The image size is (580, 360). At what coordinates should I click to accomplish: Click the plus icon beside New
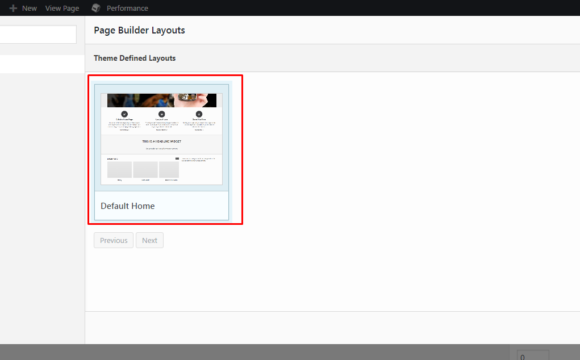13,8
